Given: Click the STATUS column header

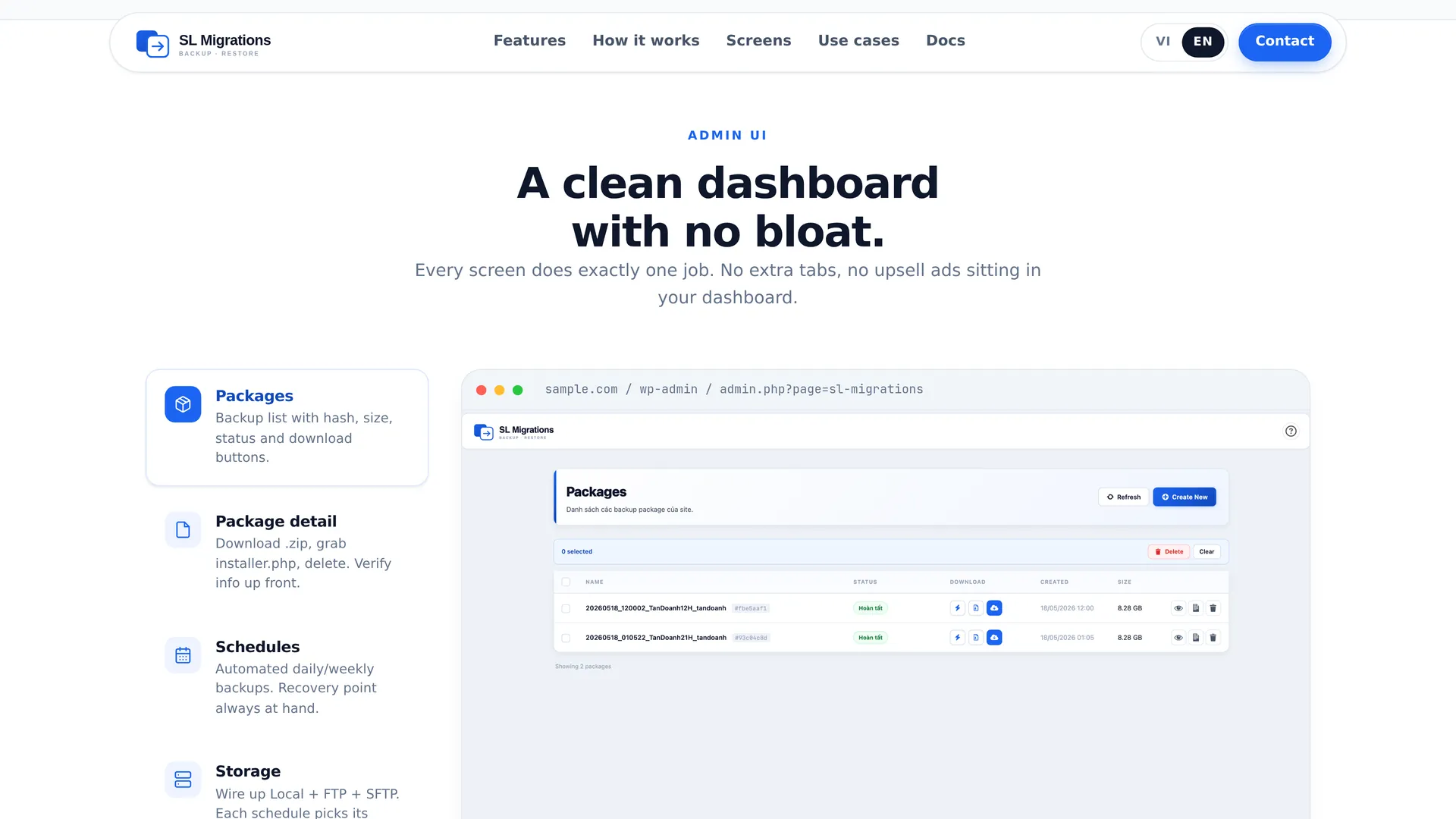Looking at the screenshot, I should 865,582.
